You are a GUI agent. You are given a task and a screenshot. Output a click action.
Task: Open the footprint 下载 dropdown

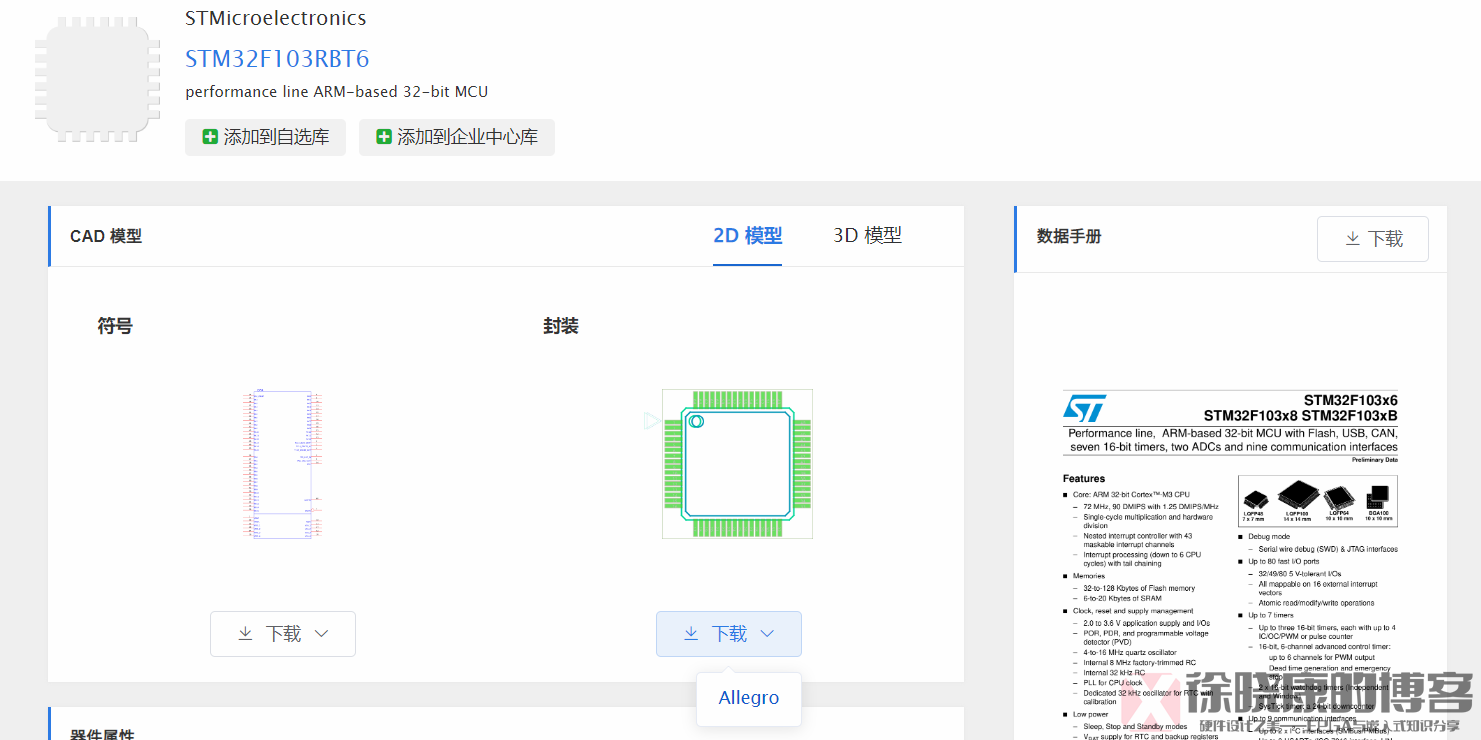click(x=729, y=634)
